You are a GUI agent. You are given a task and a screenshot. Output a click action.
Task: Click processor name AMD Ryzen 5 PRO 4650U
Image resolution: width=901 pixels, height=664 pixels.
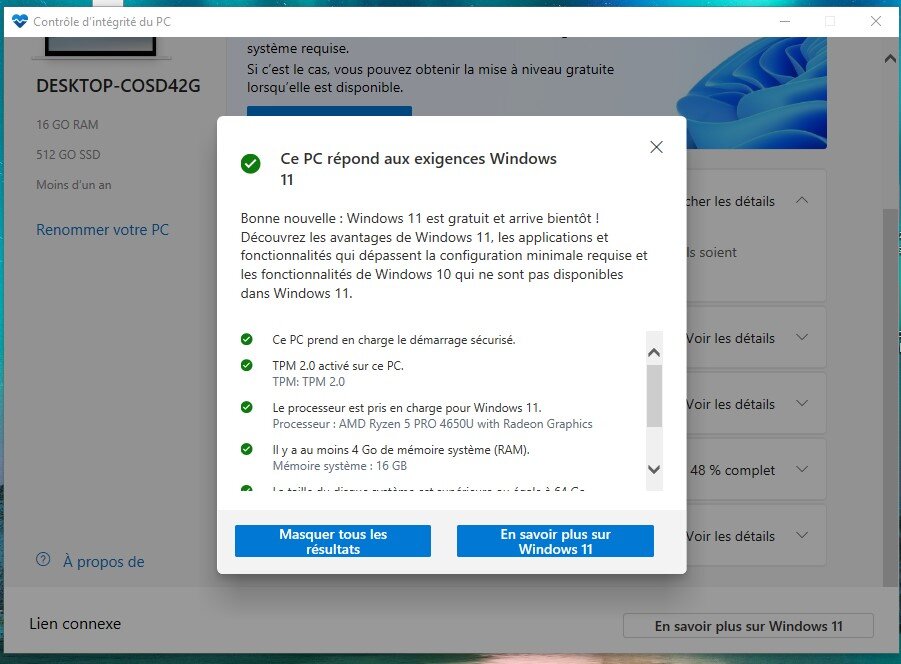point(432,424)
